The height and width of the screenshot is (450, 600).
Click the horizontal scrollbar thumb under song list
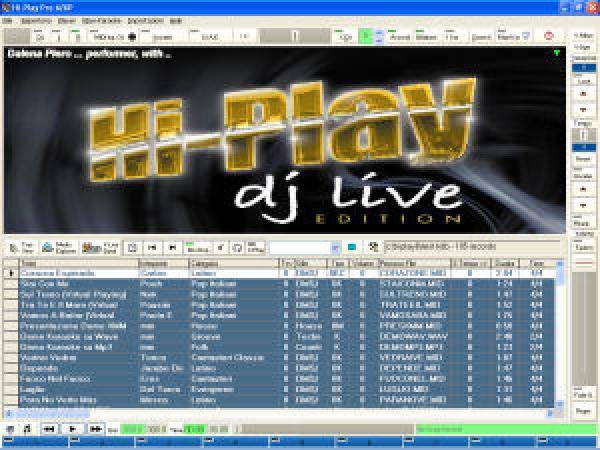[52, 413]
